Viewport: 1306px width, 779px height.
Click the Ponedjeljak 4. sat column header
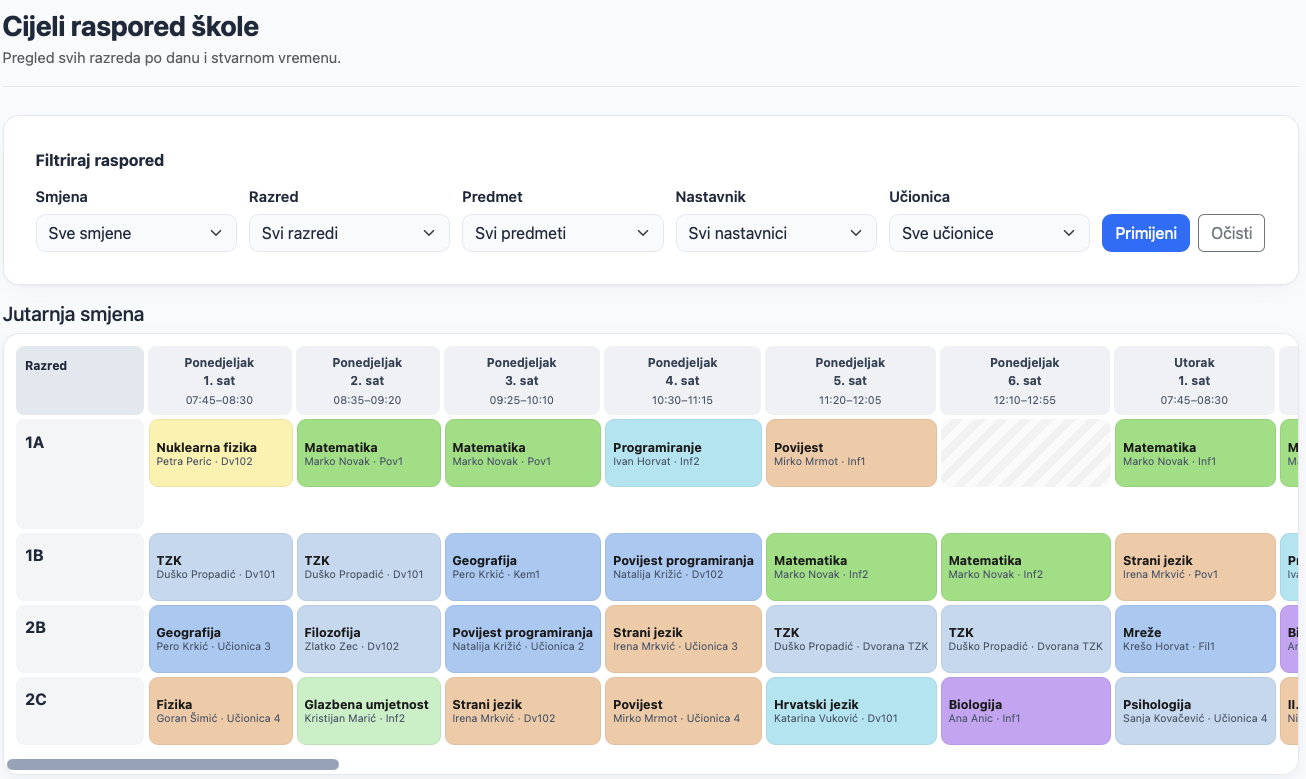[x=683, y=381]
